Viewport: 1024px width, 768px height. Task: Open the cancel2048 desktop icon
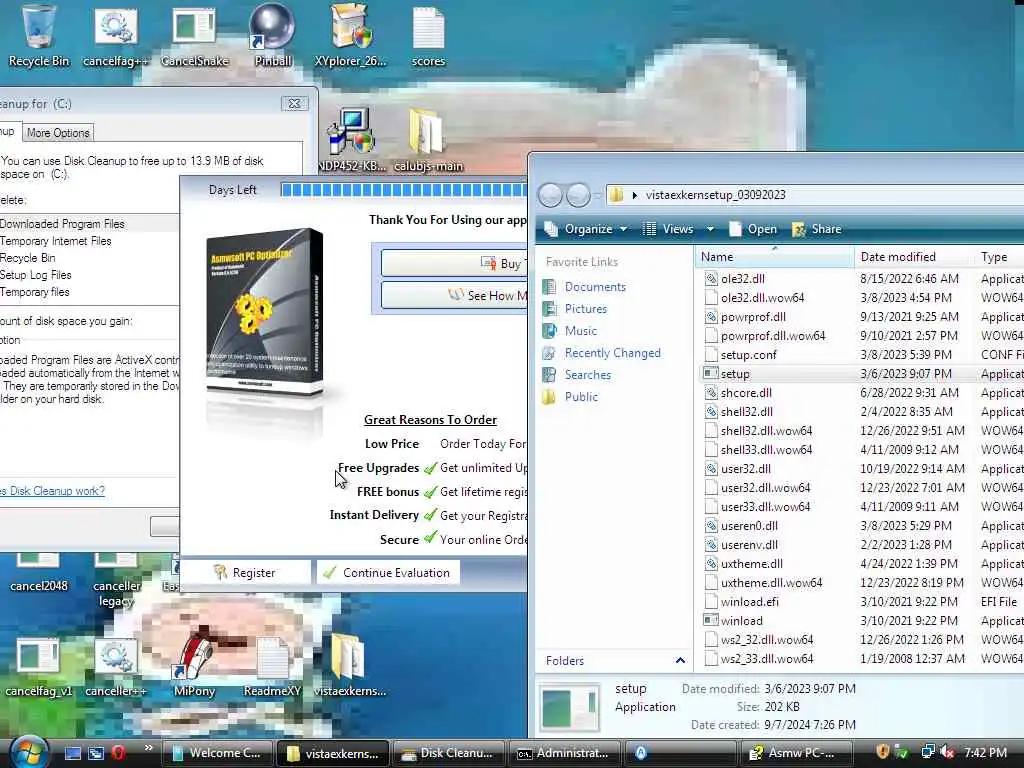point(38,575)
